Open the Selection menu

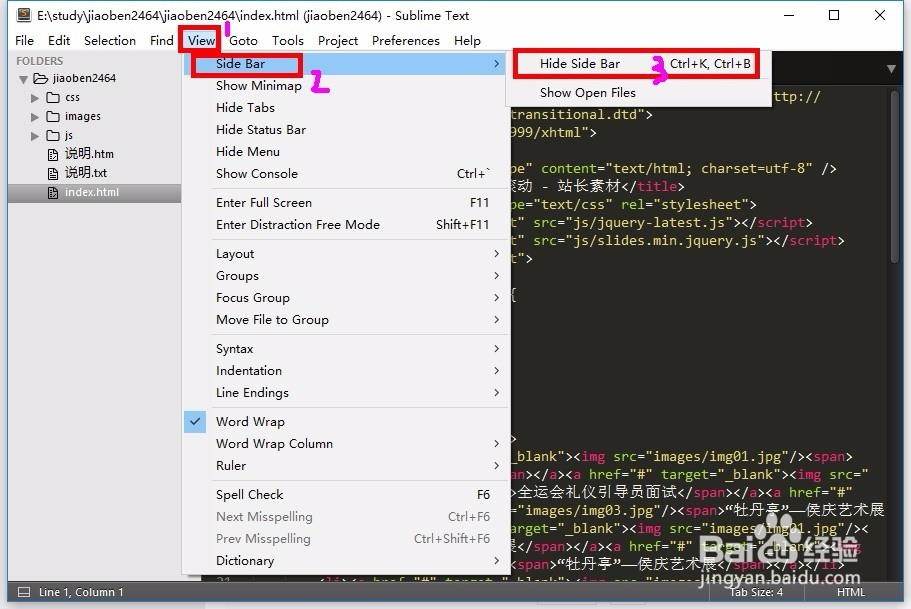[x=110, y=41]
